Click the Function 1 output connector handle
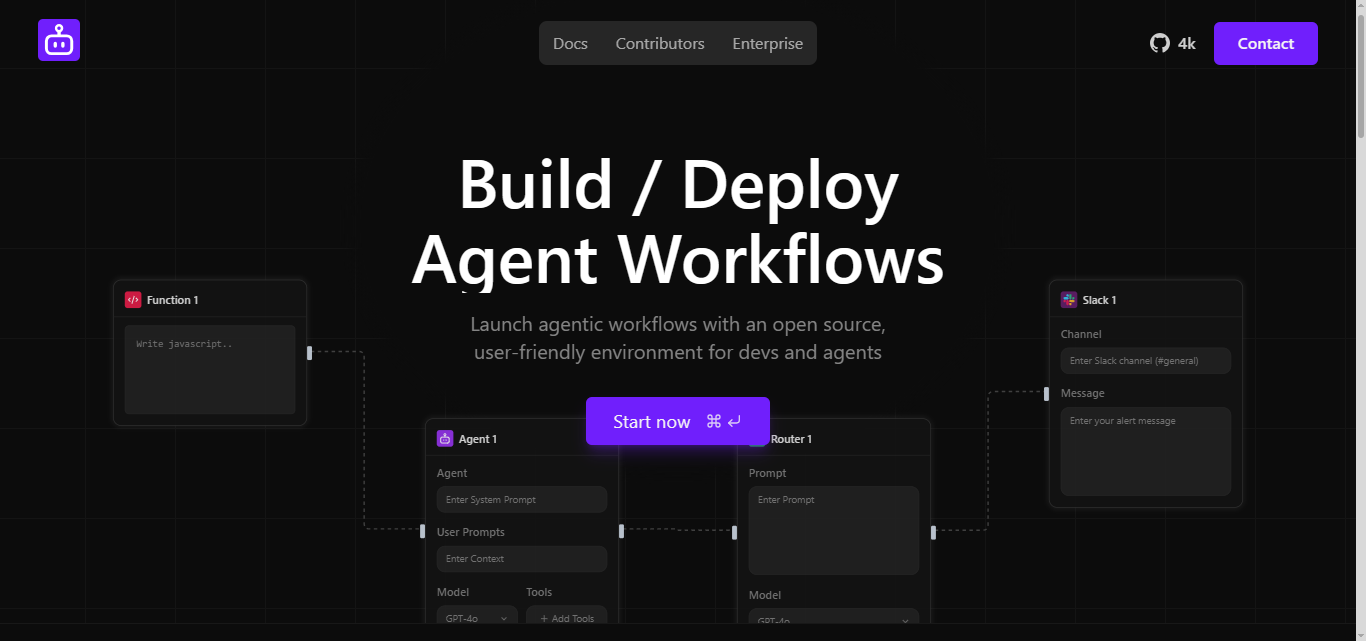The height and width of the screenshot is (641, 1366). [x=309, y=352]
